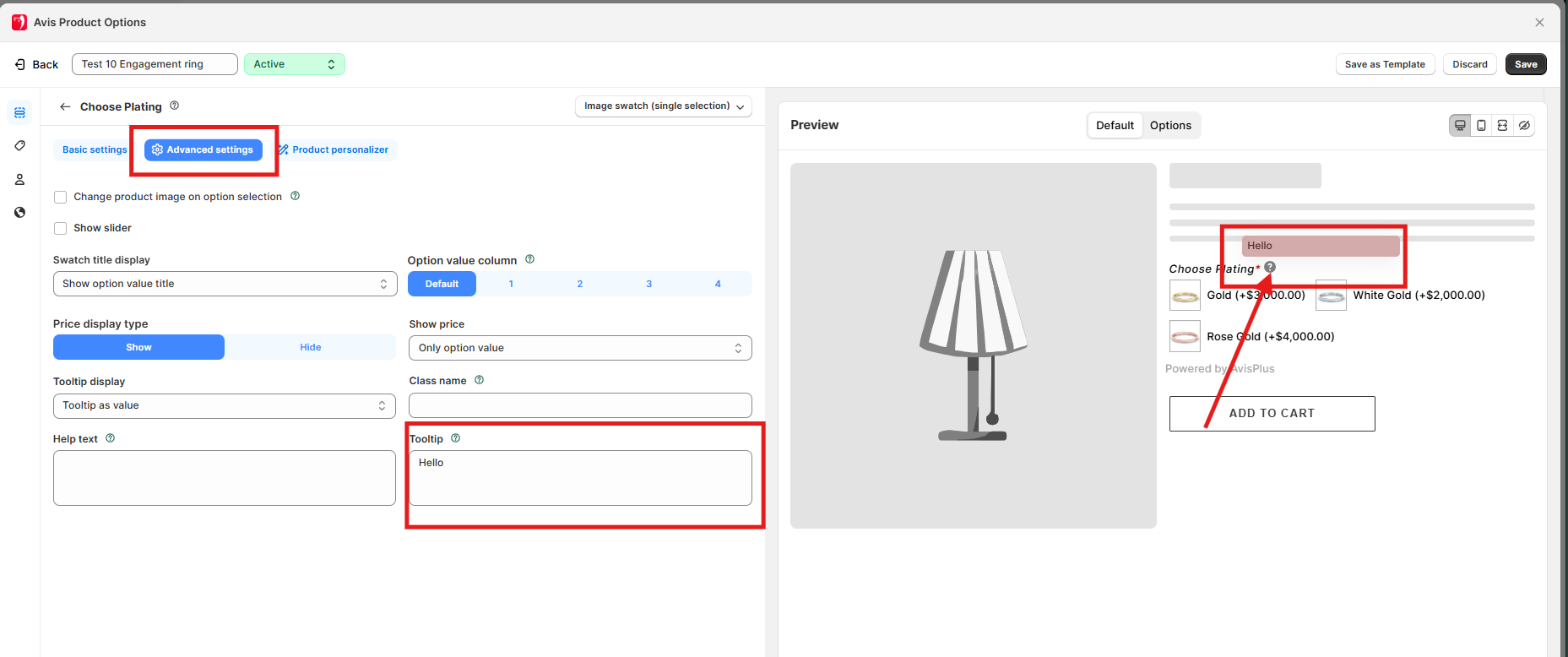
Task: Open the user icon in left sidebar
Action: tap(19, 179)
